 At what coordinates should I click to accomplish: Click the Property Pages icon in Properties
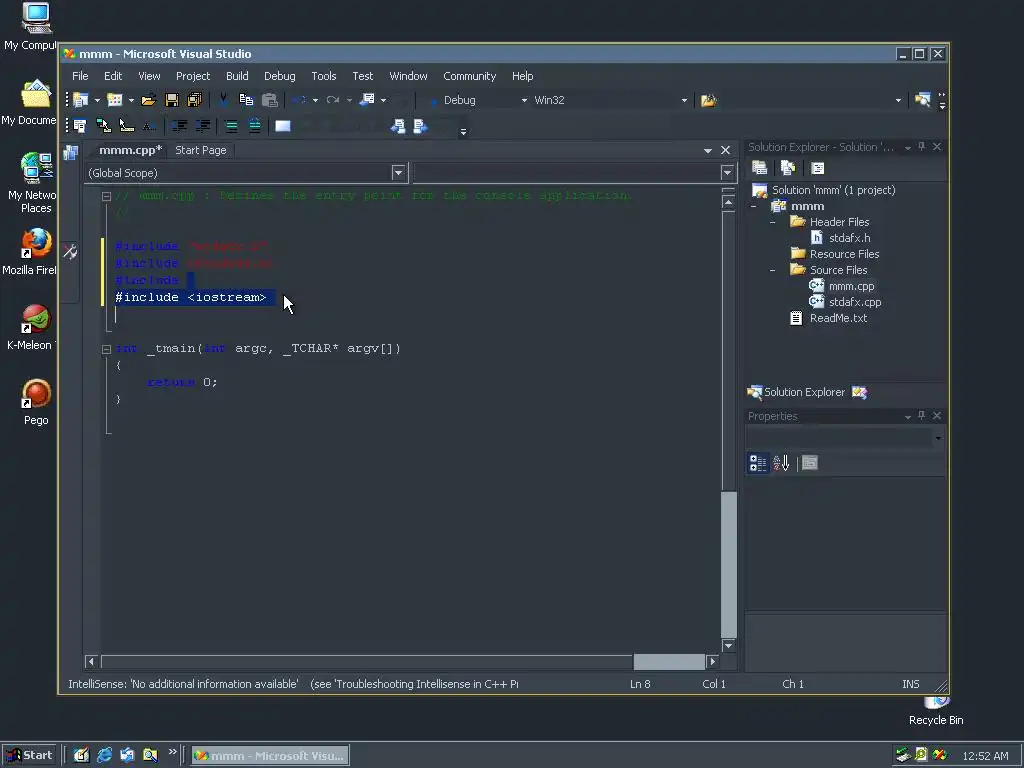pos(810,463)
